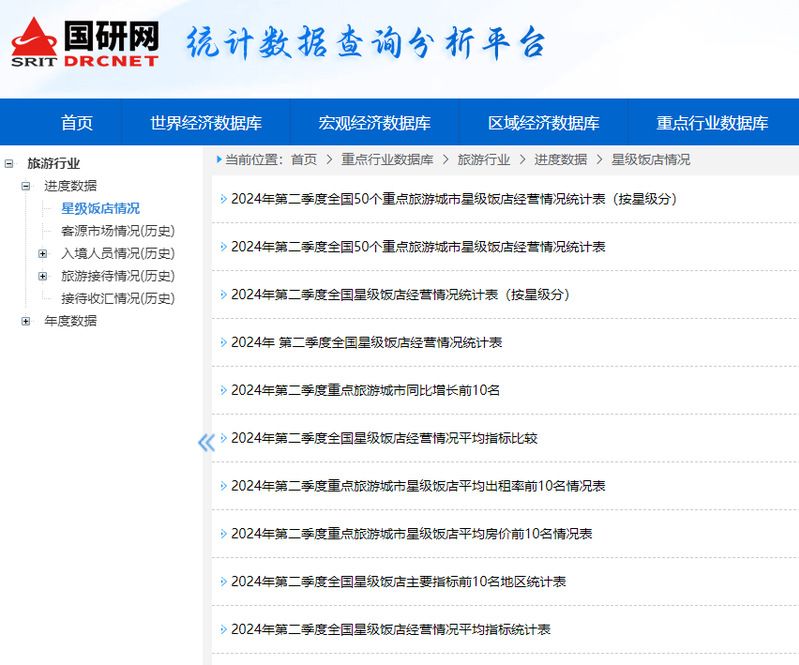
Task: Click the DRCNET logo at top left
Action: (85, 42)
